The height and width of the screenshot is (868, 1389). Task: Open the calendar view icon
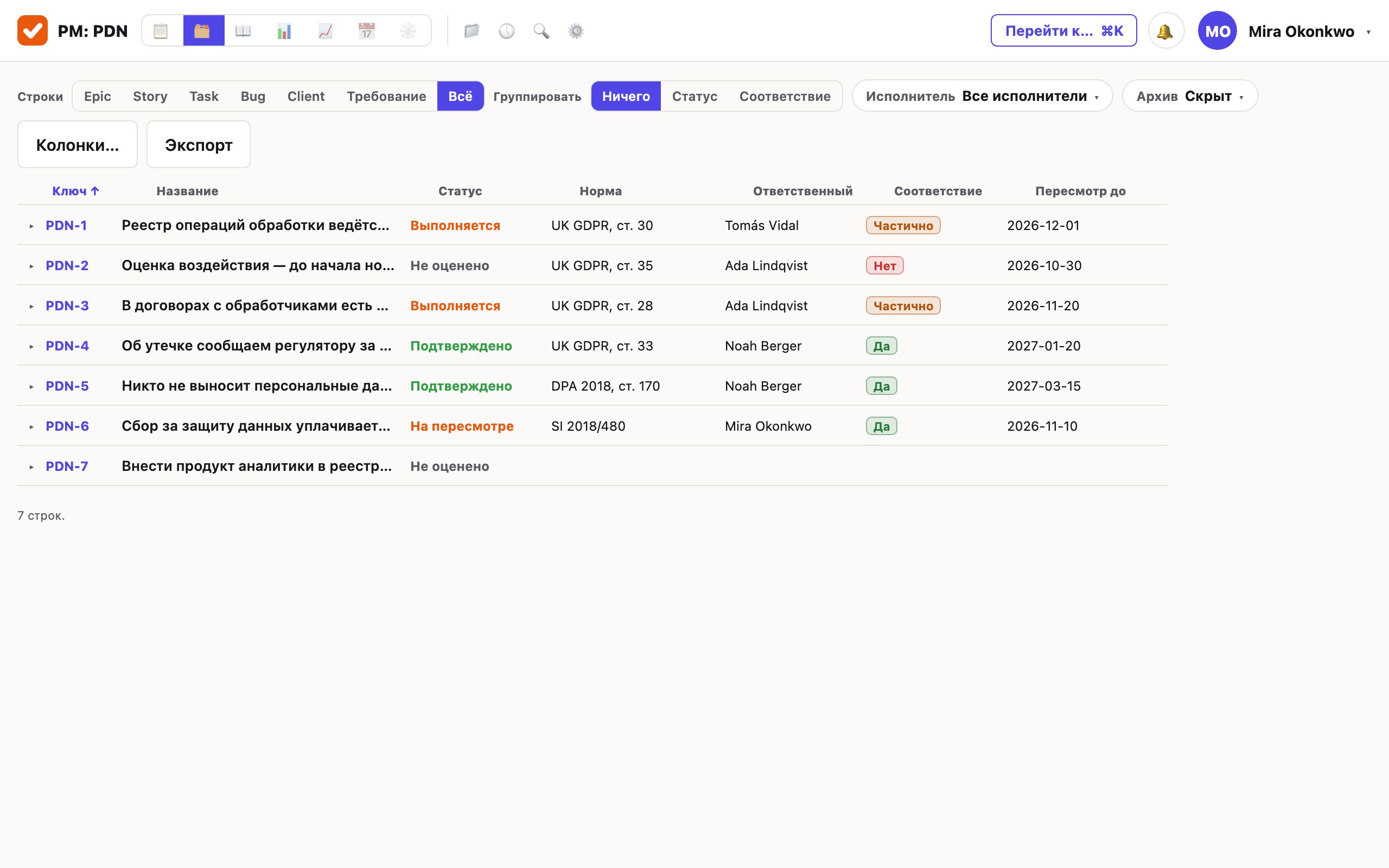[367, 30]
